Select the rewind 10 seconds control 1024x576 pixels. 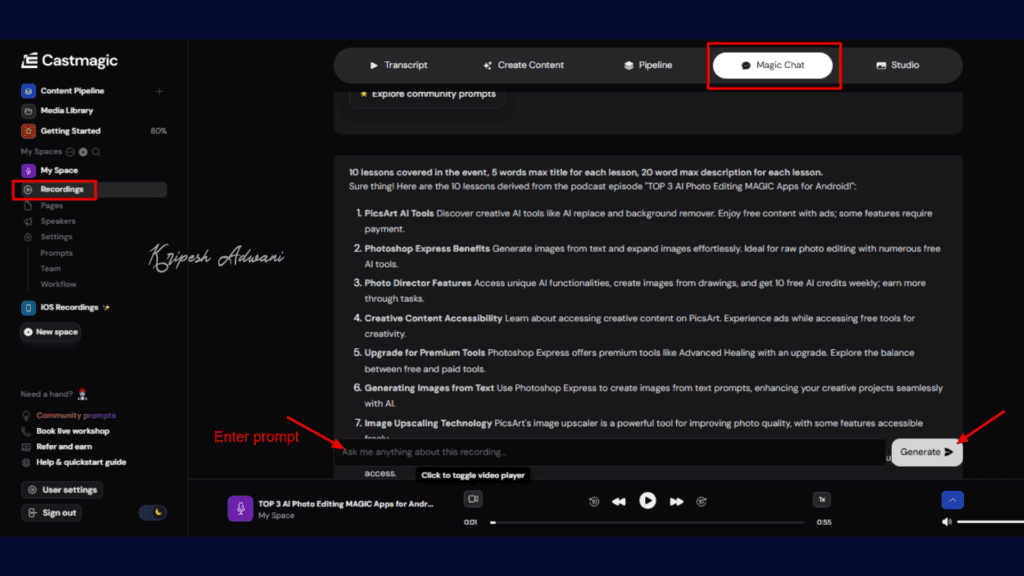point(595,501)
